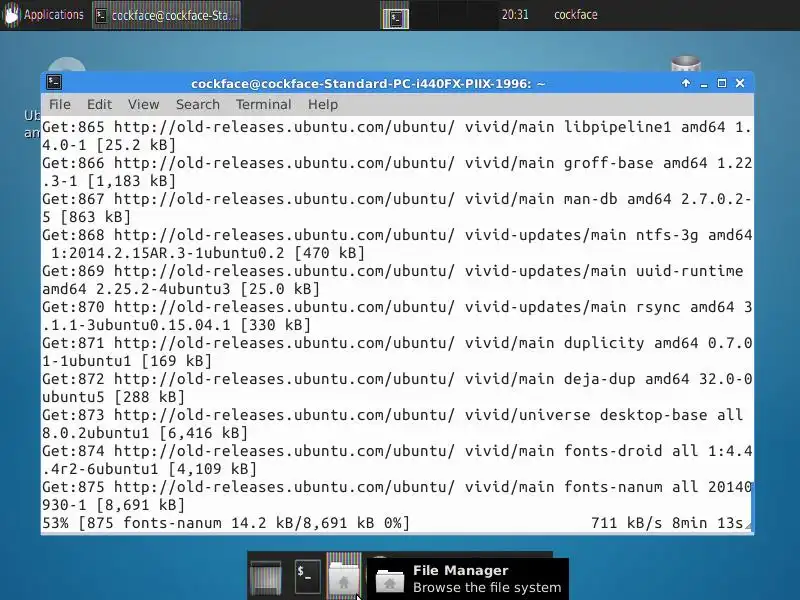
Task: Open the Edit menu in terminal
Action: pos(99,104)
